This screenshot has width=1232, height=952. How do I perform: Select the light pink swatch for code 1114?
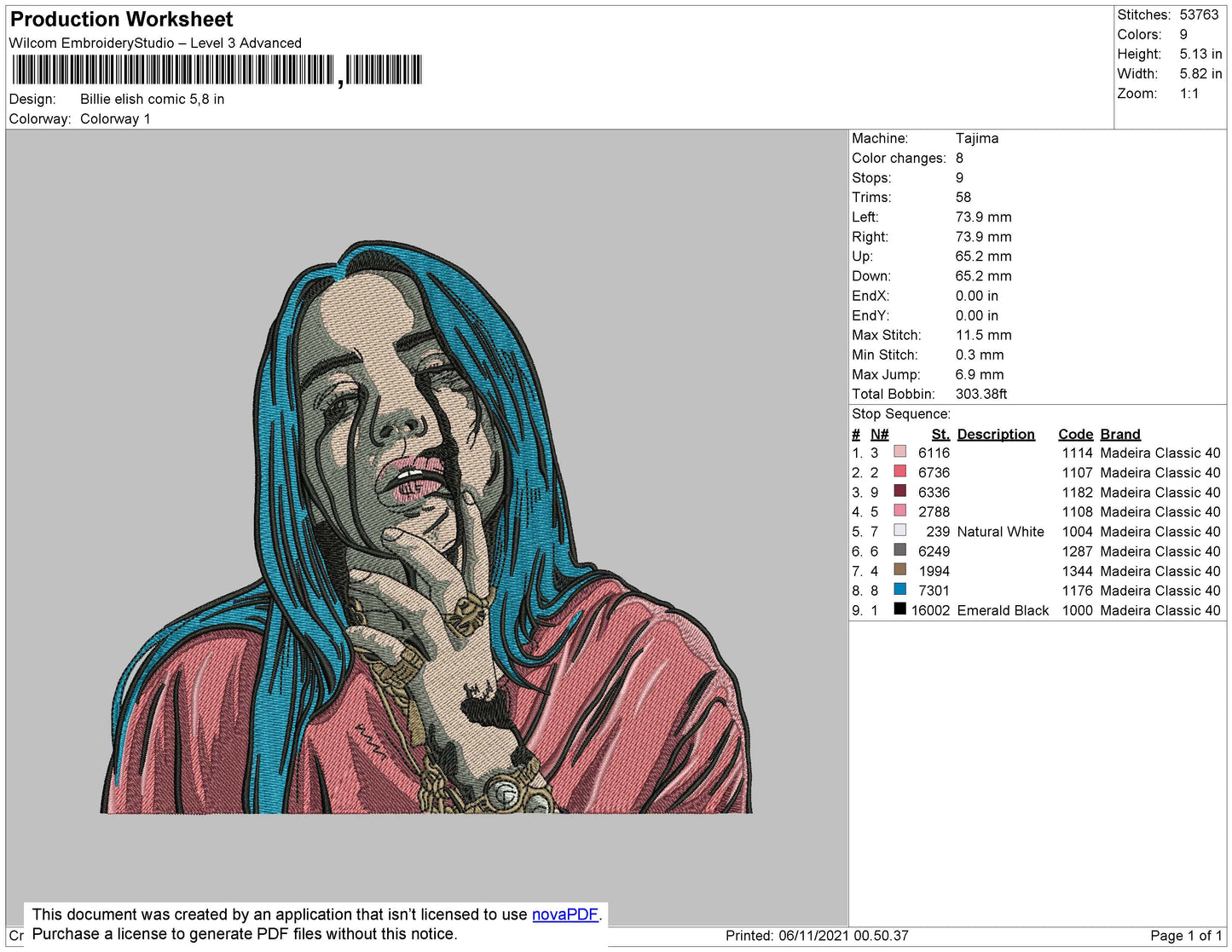(x=899, y=452)
